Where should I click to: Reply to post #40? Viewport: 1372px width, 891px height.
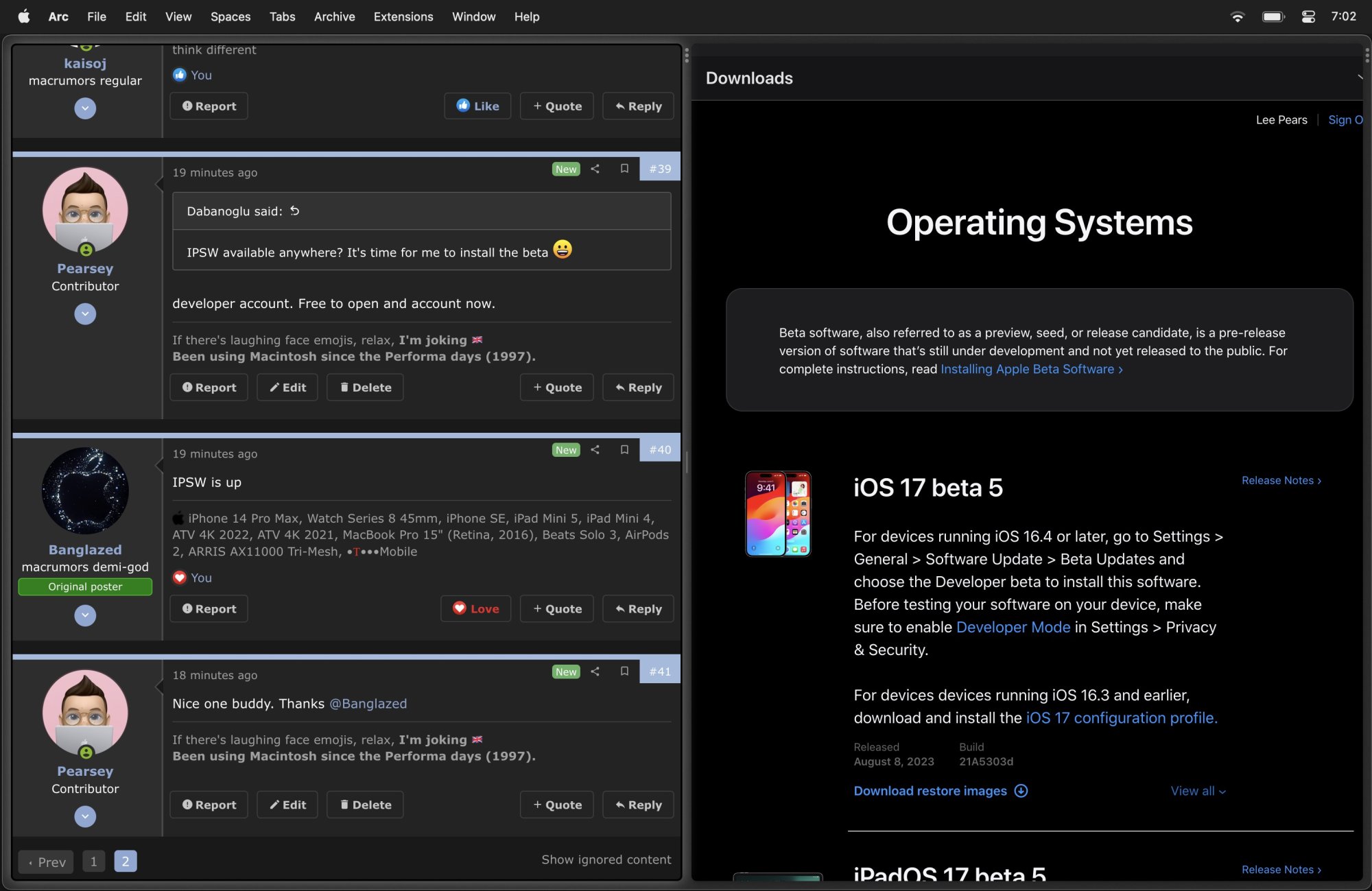pos(638,609)
